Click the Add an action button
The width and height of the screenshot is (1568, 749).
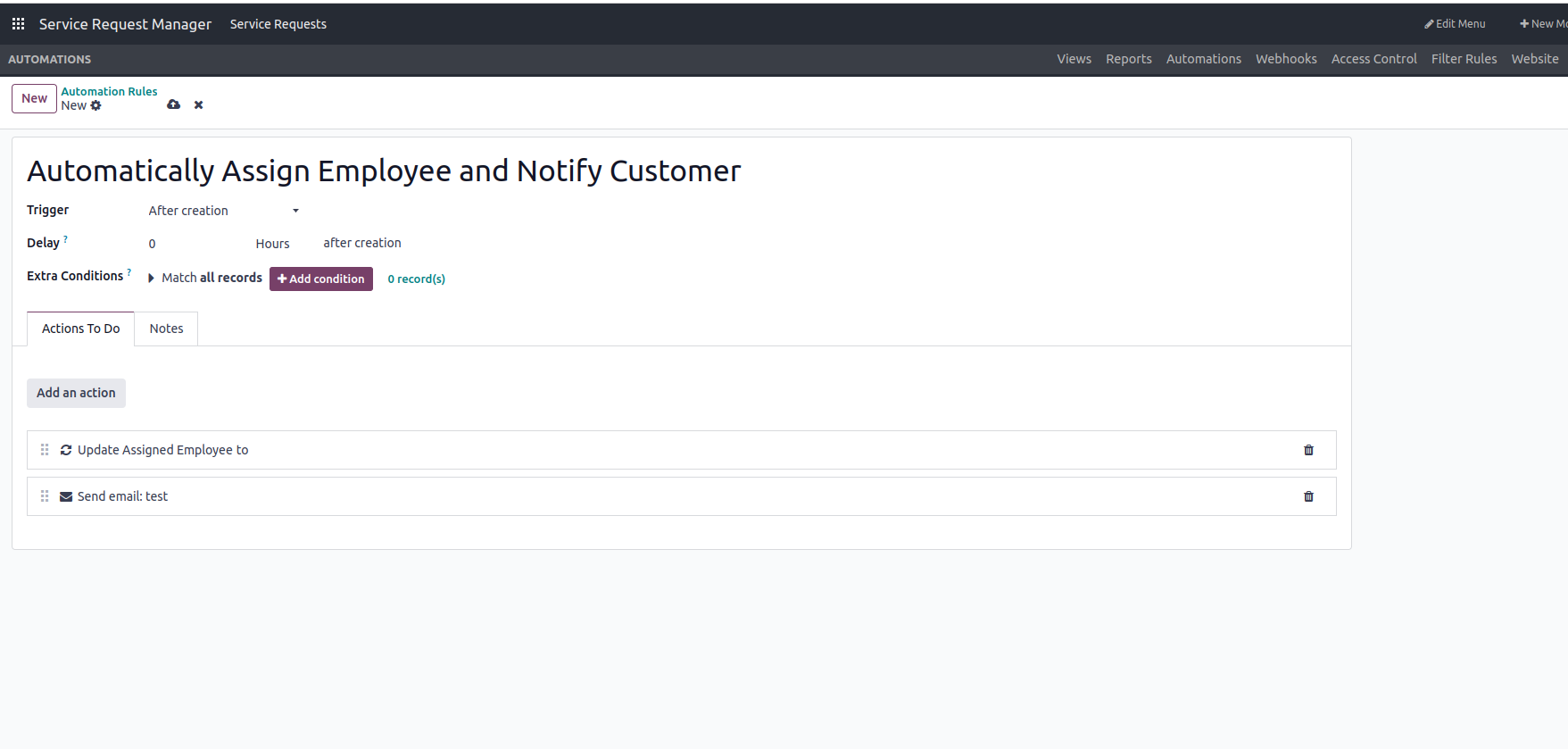click(76, 393)
